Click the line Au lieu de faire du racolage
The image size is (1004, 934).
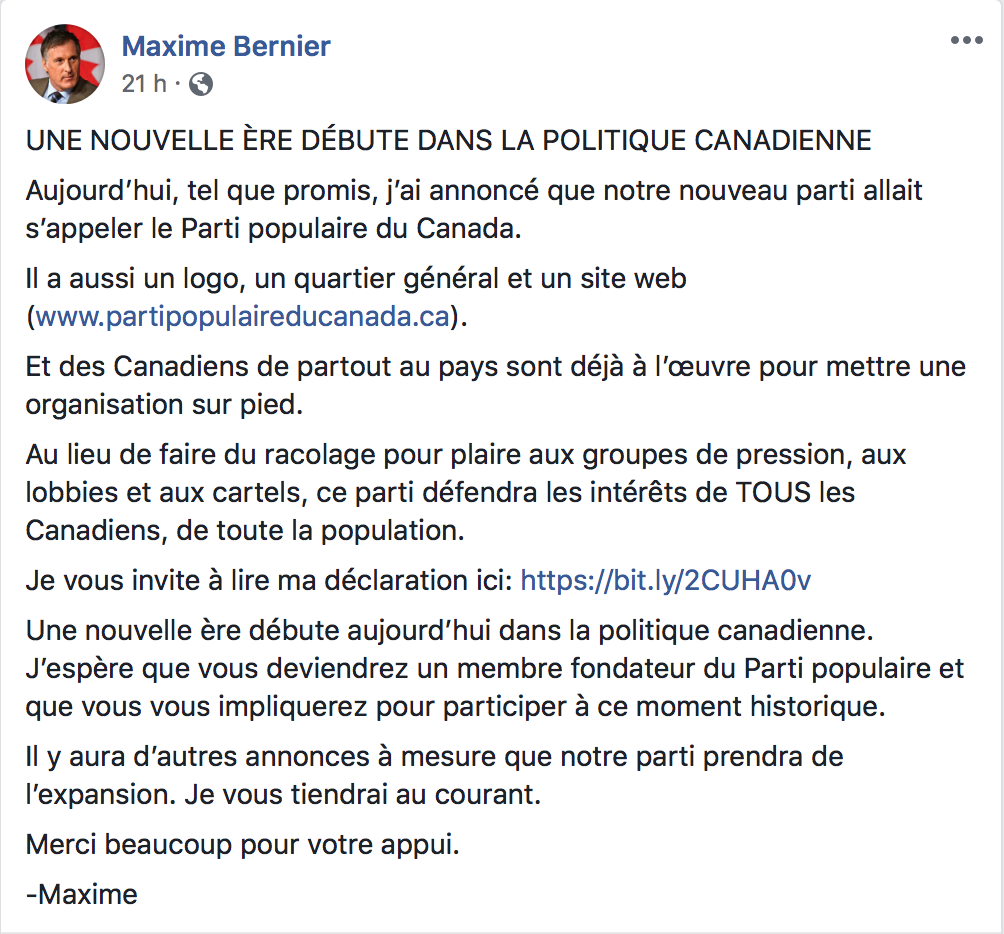pos(466,455)
